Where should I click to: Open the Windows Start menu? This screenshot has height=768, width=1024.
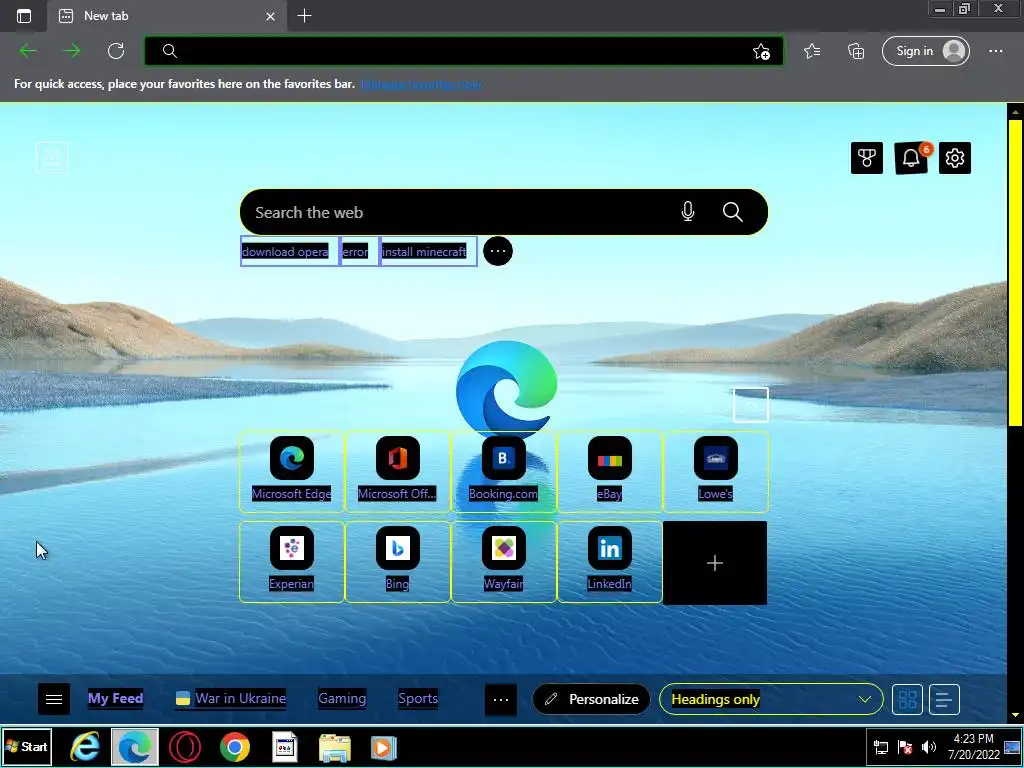27,746
